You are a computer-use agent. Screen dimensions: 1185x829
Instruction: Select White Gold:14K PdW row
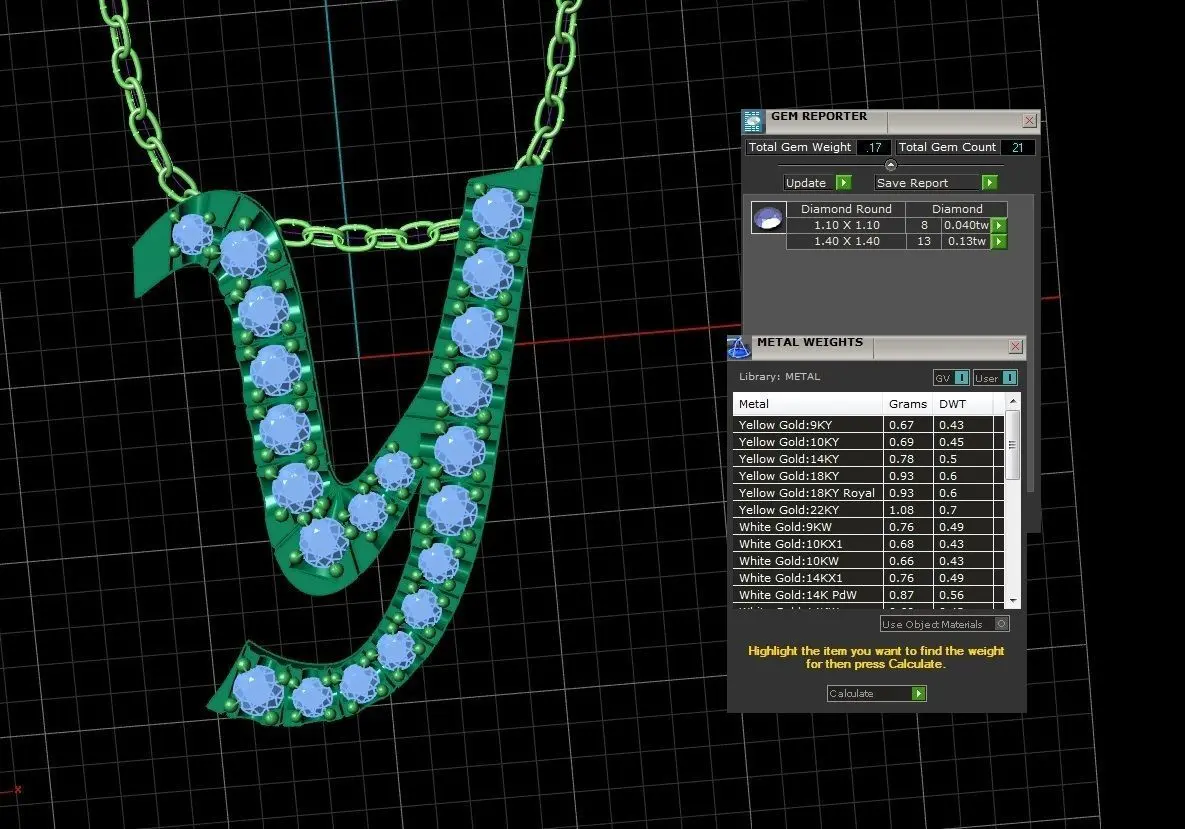click(868, 595)
